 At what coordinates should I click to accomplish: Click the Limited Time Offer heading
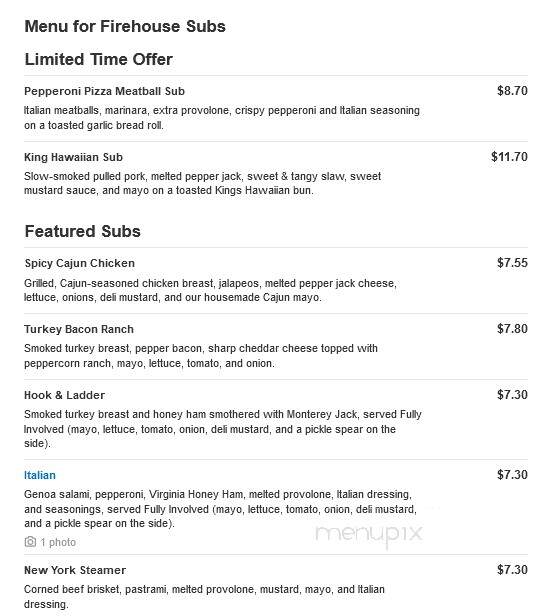(x=99, y=59)
